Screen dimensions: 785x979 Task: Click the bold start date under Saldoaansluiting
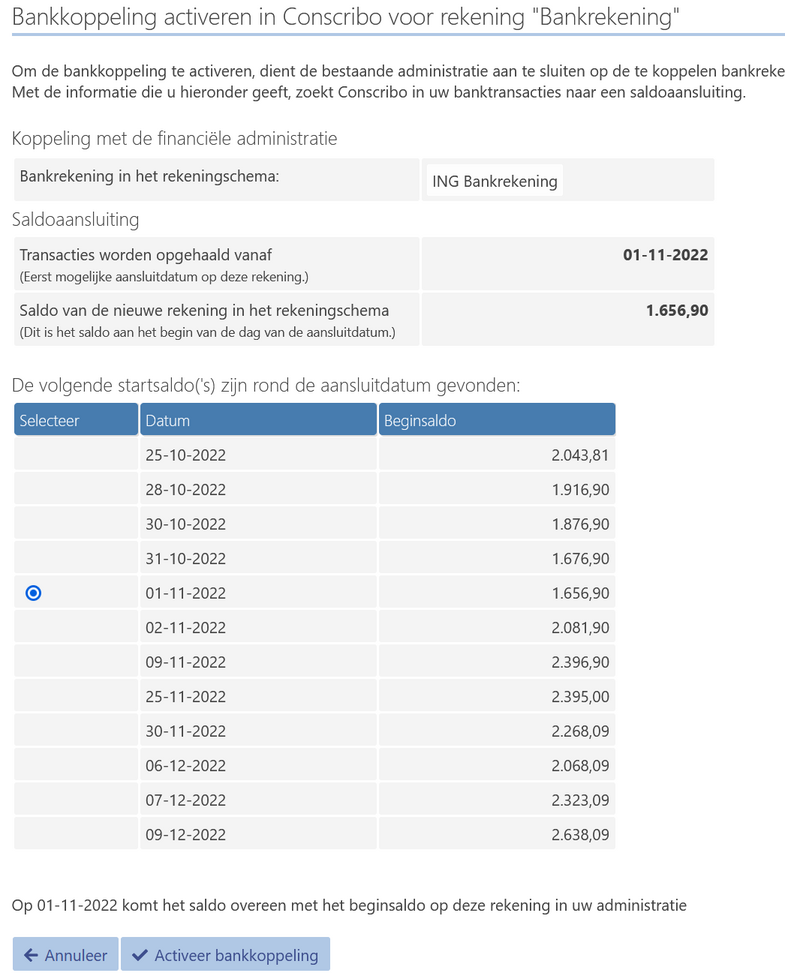pos(665,255)
